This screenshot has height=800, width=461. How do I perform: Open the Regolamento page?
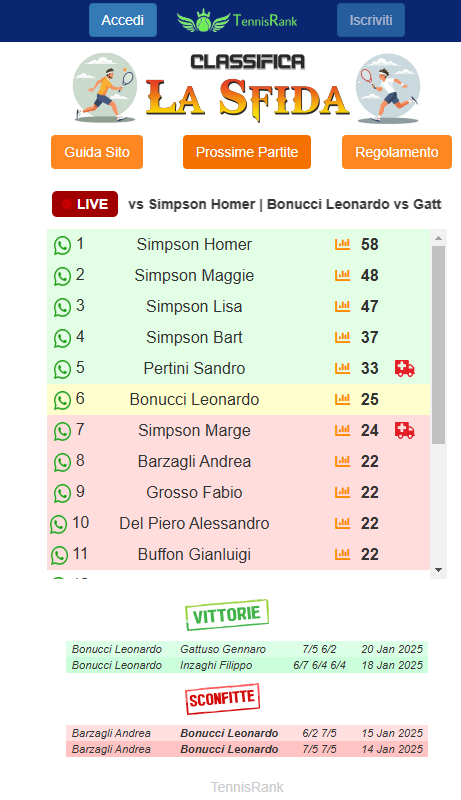(397, 152)
